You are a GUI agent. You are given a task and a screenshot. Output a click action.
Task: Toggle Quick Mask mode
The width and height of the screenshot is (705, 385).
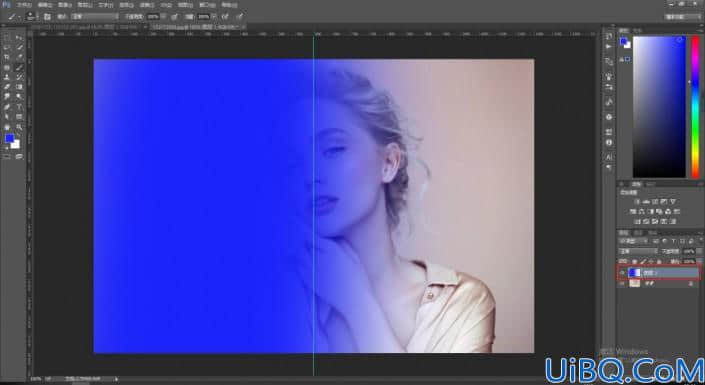click(7, 157)
